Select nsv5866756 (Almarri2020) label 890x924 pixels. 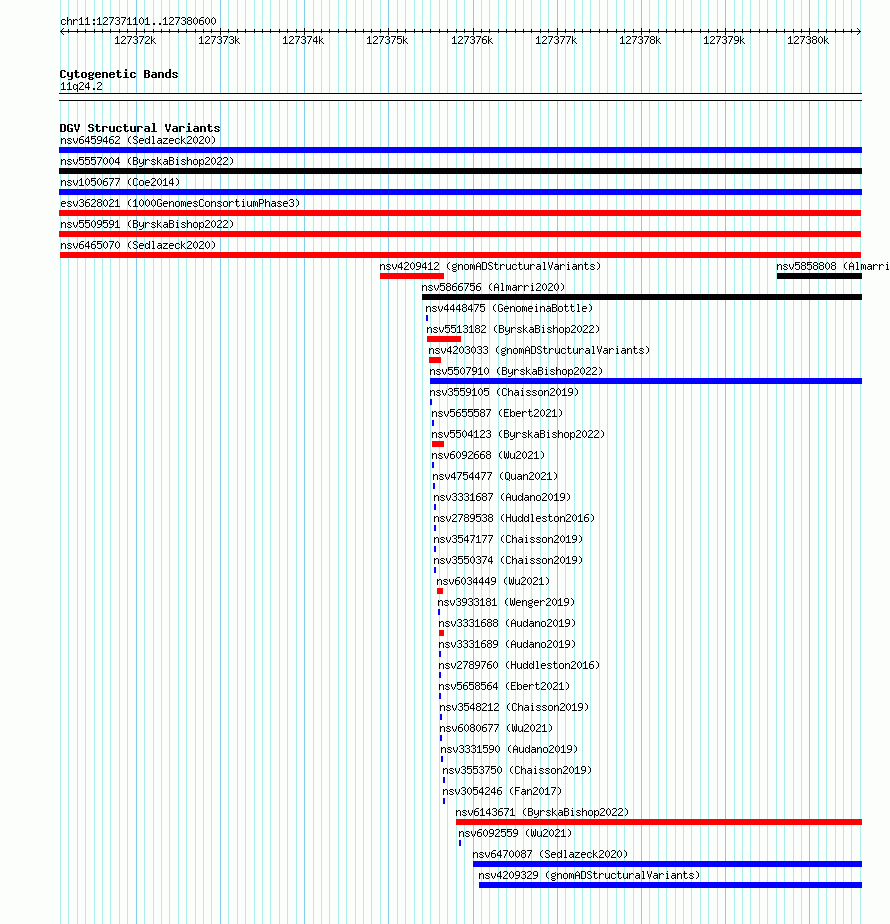[493, 288]
